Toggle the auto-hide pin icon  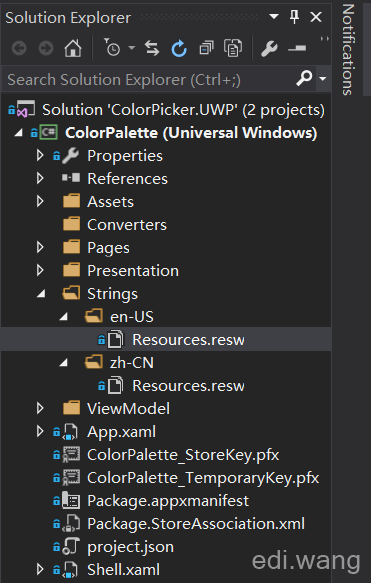pyautogui.click(x=294, y=17)
